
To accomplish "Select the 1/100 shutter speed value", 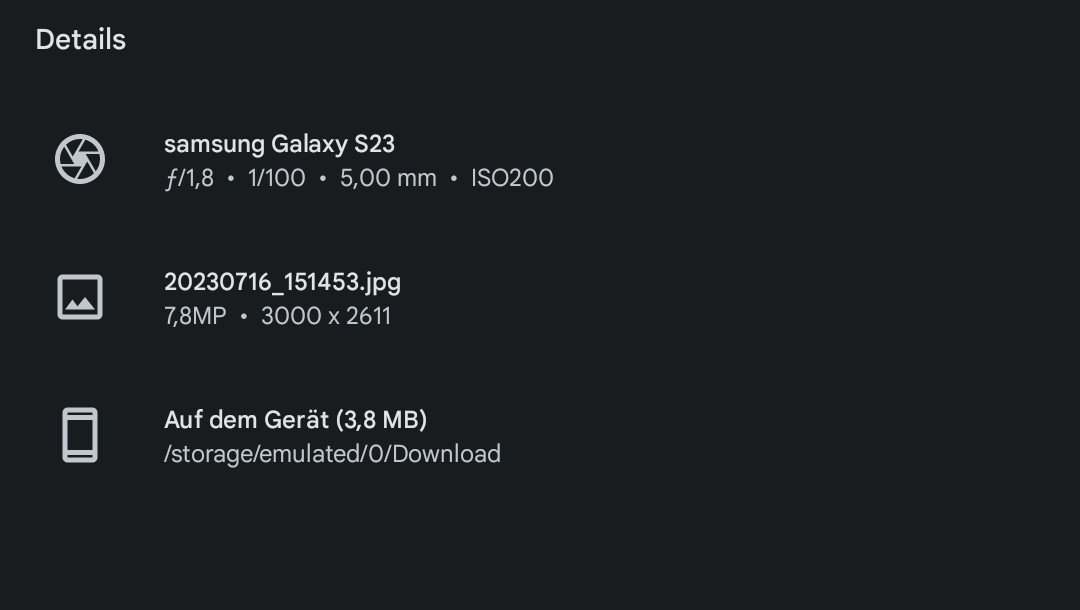I will pyautogui.click(x=277, y=179).
